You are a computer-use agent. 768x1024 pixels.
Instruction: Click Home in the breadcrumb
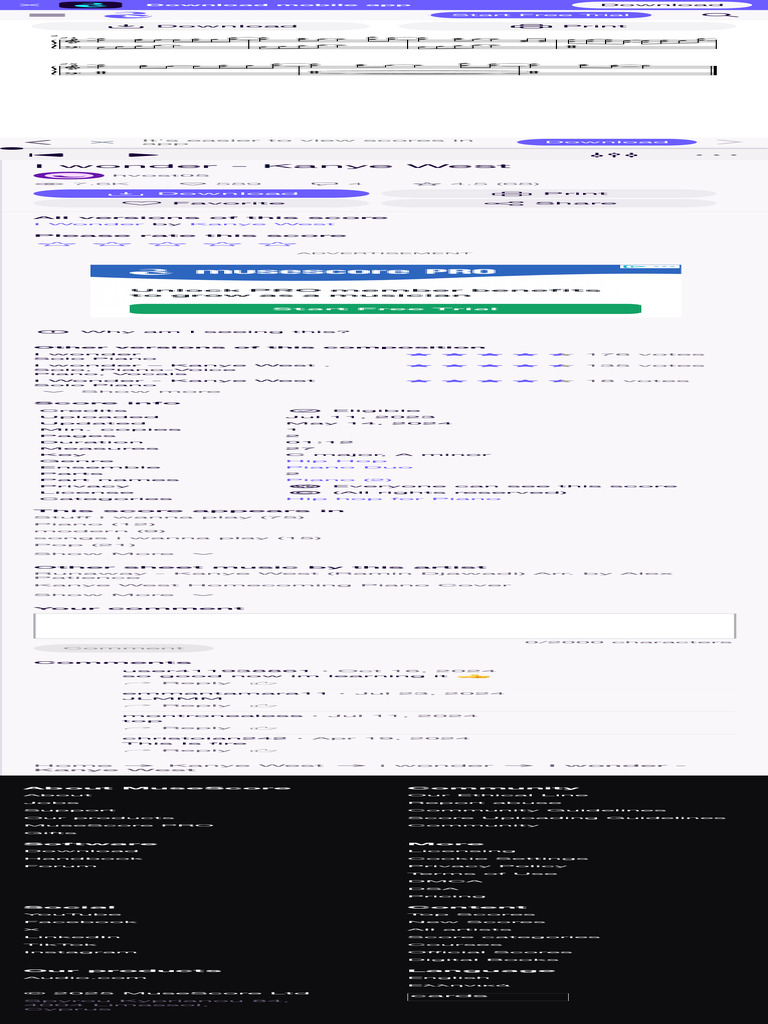73,765
